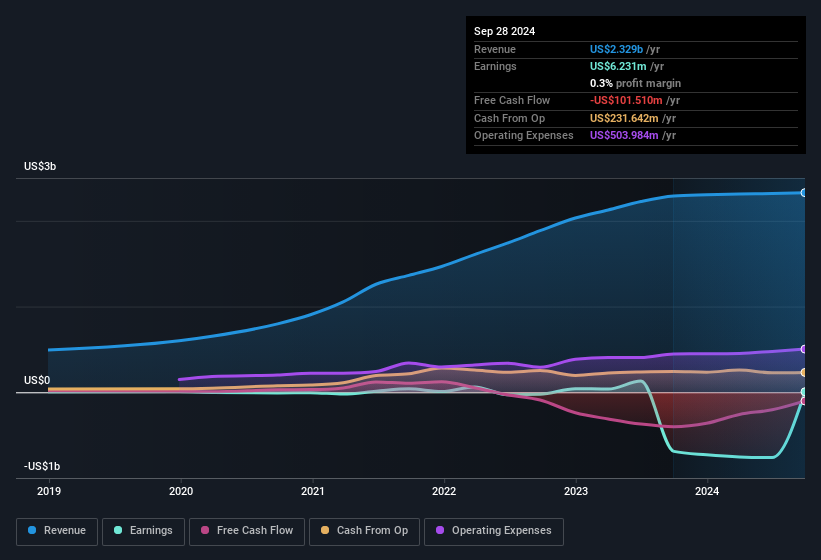Click the 2020 x-axis label
Viewport: 821px width, 560px height.
[x=181, y=491]
